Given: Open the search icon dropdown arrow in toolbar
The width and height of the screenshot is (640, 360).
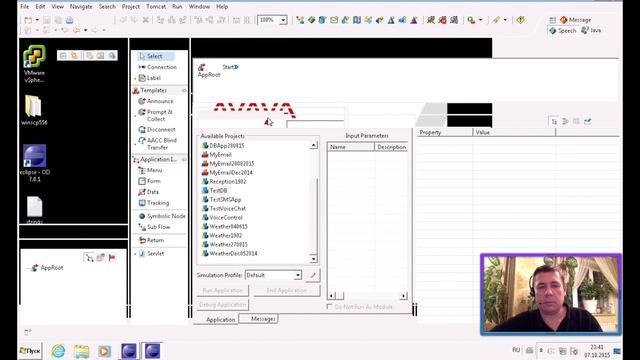Looking at the screenshot, I should point(480,20).
